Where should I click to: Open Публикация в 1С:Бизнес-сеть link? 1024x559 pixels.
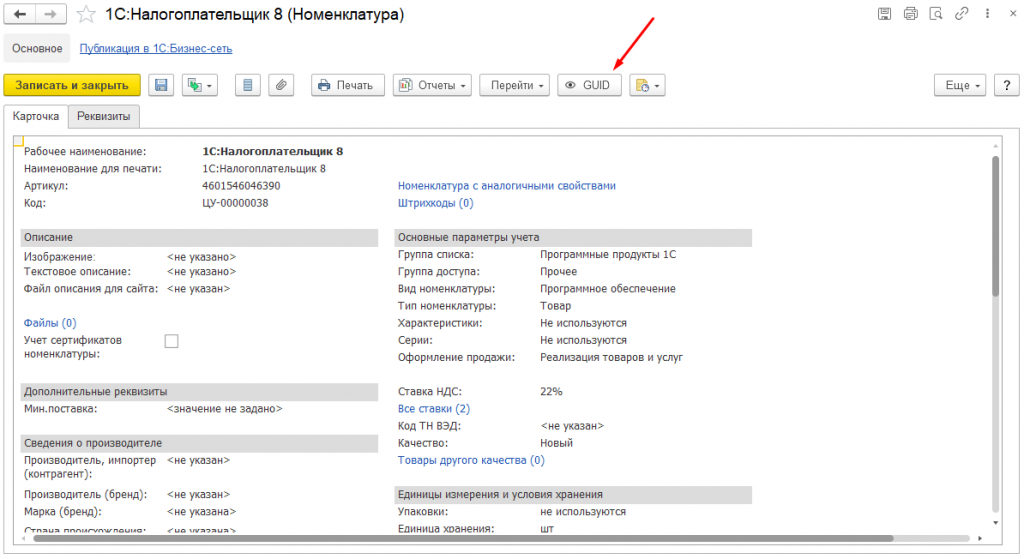pyautogui.click(x=155, y=48)
